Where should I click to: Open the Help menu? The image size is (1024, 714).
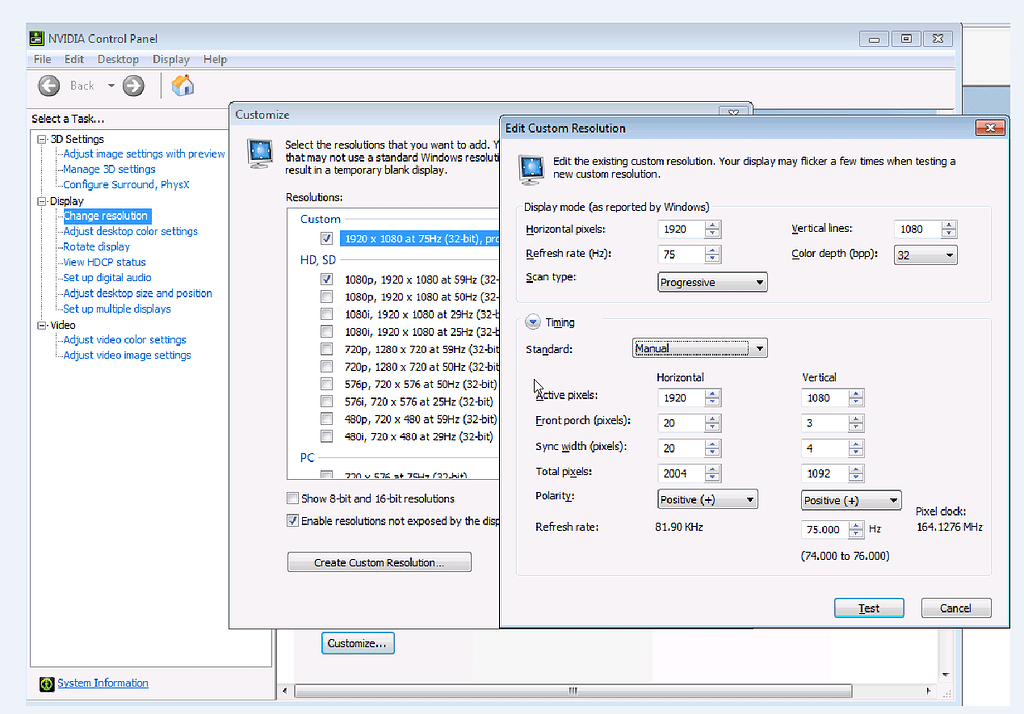[215, 60]
